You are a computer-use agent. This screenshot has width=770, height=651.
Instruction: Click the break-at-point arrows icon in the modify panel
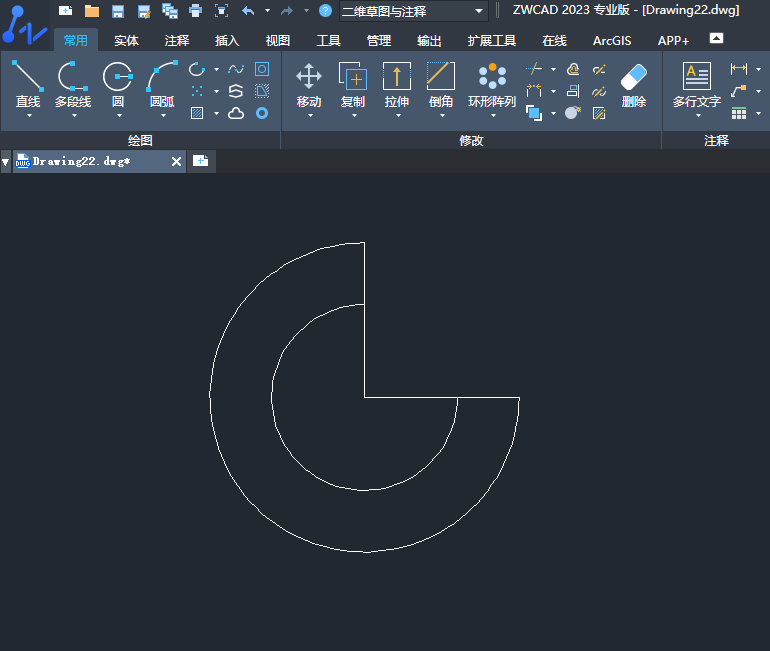[x=534, y=91]
